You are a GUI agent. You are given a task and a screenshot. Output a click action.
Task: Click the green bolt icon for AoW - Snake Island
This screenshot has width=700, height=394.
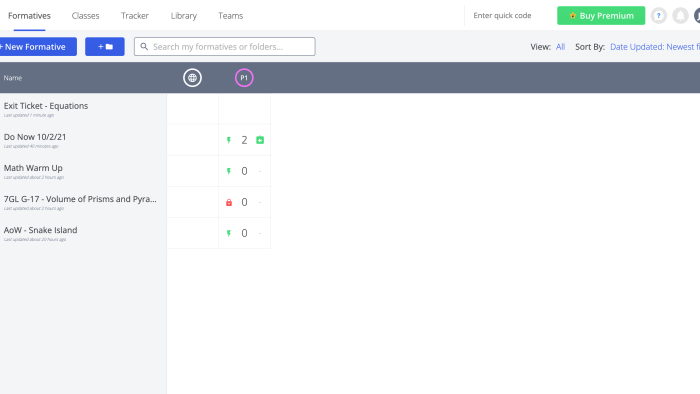pos(229,233)
